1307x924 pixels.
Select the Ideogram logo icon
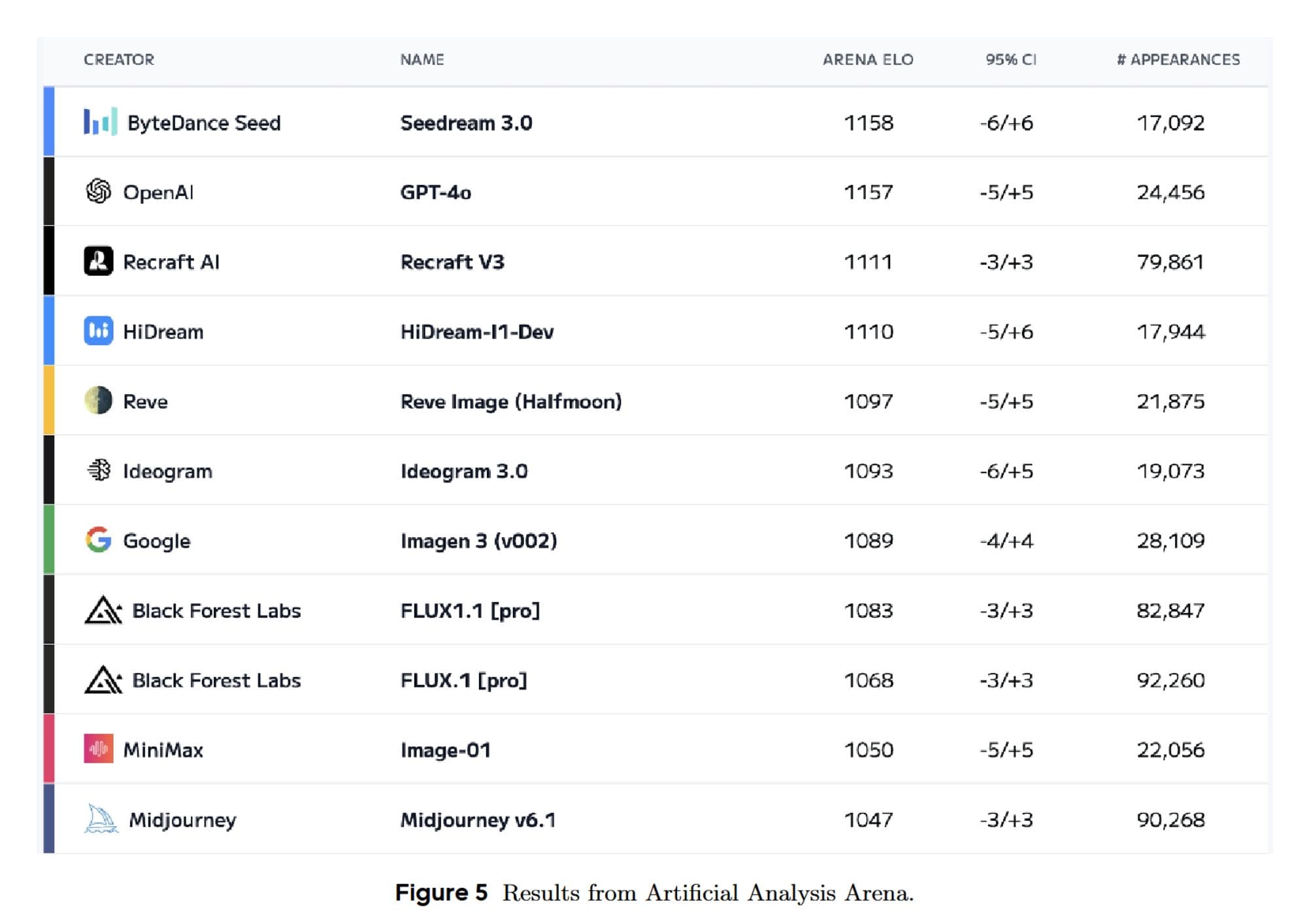[98, 470]
